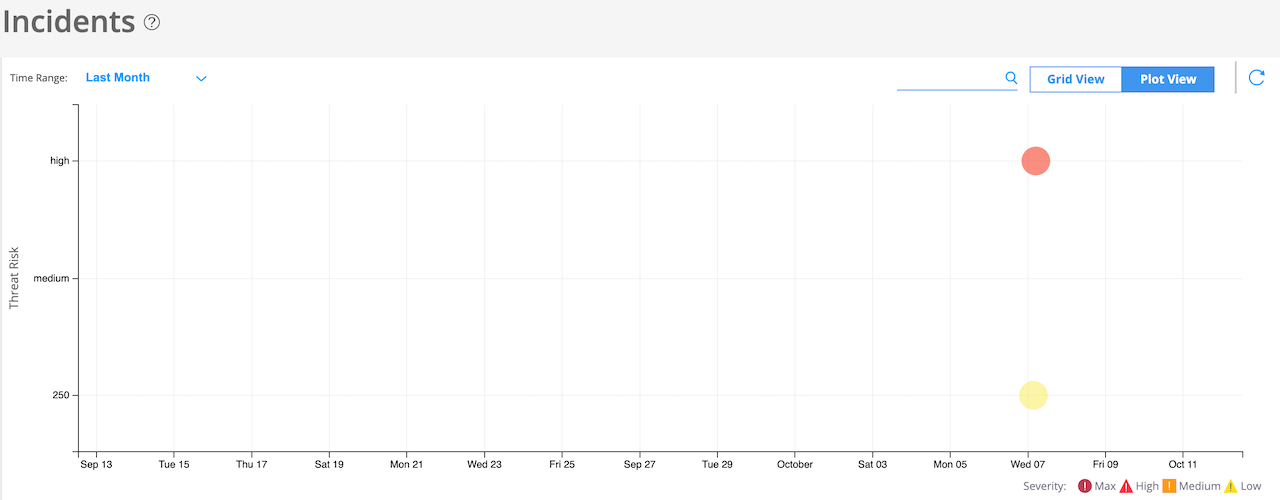Click the search magnifier icon
1280x500 pixels.
(x=1011, y=78)
